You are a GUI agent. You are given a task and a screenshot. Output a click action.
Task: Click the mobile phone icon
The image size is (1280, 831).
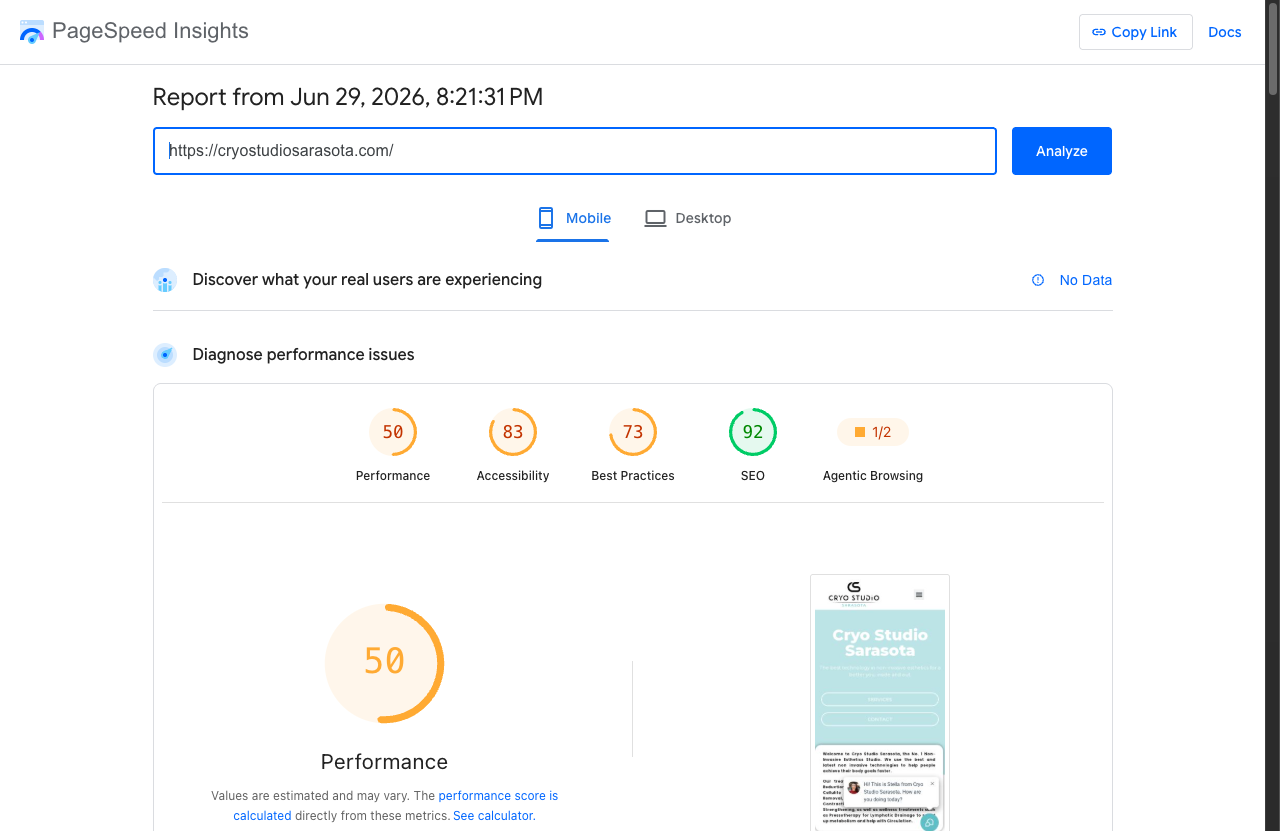point(545,218)
